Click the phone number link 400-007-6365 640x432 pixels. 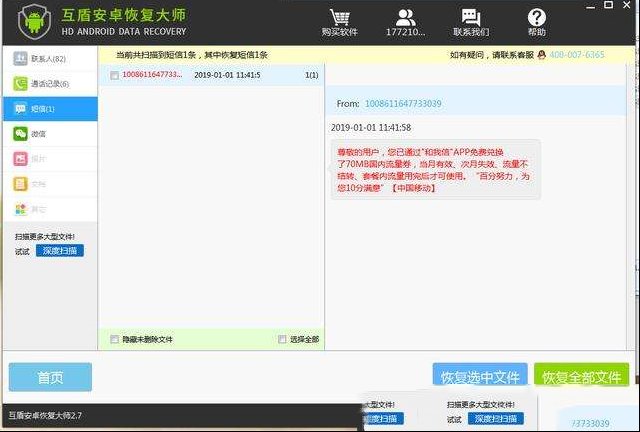point(577,55)
